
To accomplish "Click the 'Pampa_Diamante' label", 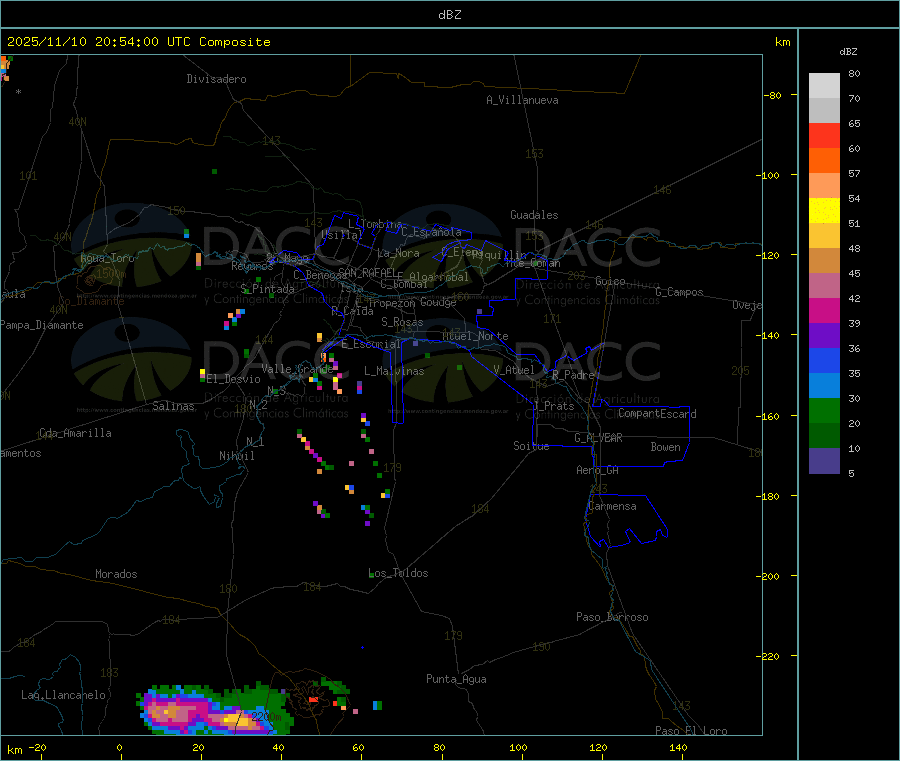I will (42, 325).
